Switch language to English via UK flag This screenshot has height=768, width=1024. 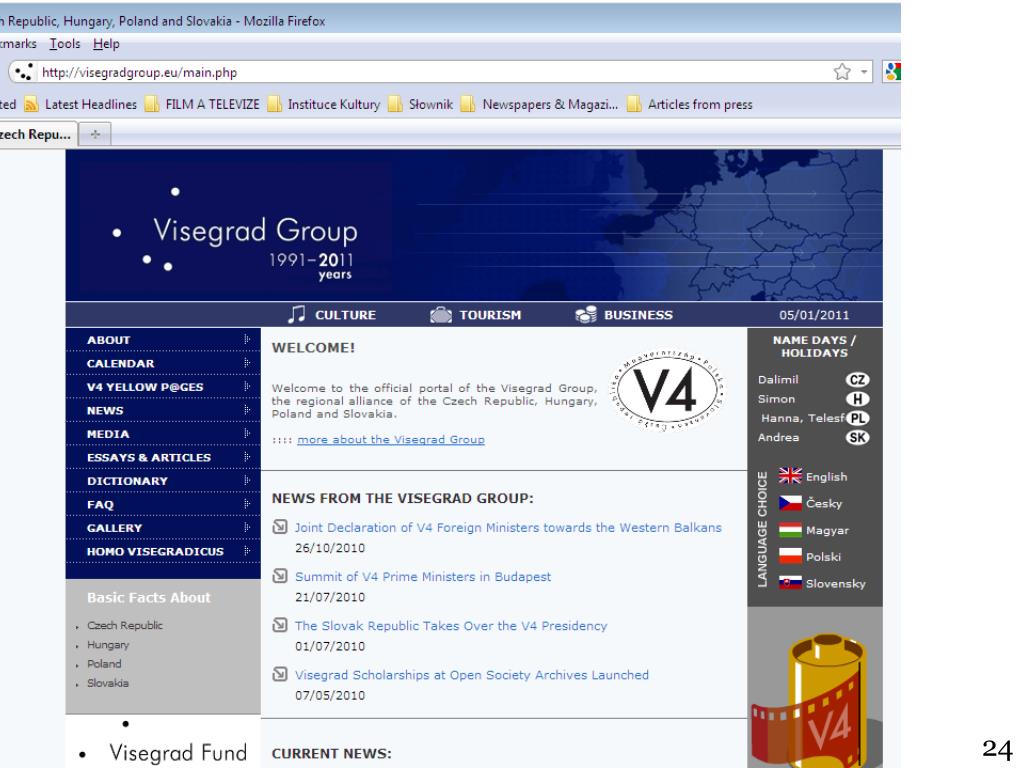tap(790, 476)
